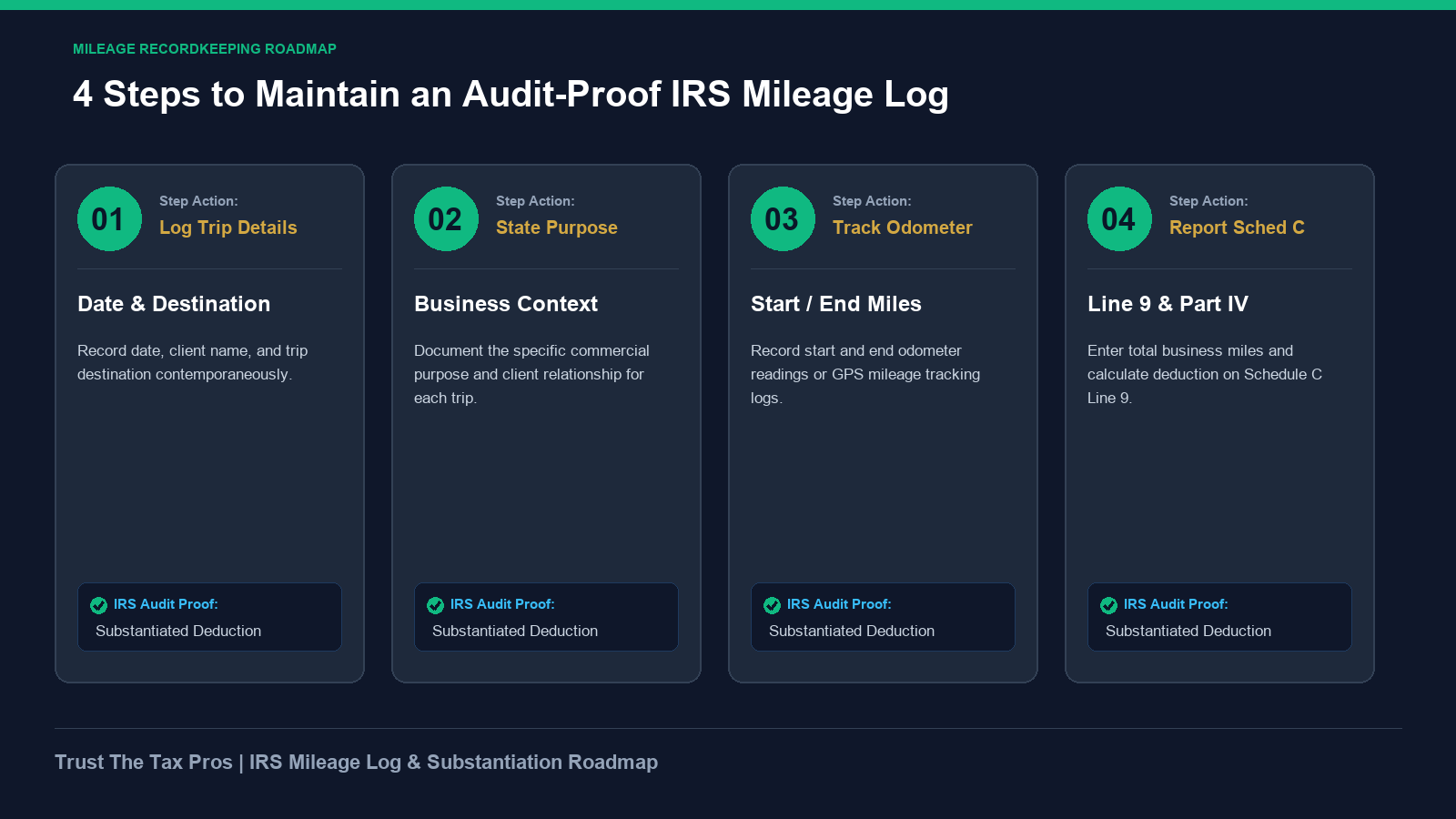This screenshot has height=819, width=1456.
Task: Click 'Substantiated Deduction' in step 01 card
Action: coord(178,631)
